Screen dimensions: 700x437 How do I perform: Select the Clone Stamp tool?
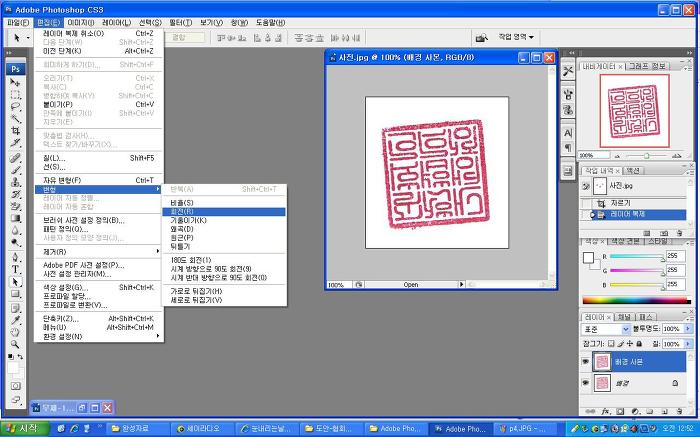(15, 182)
